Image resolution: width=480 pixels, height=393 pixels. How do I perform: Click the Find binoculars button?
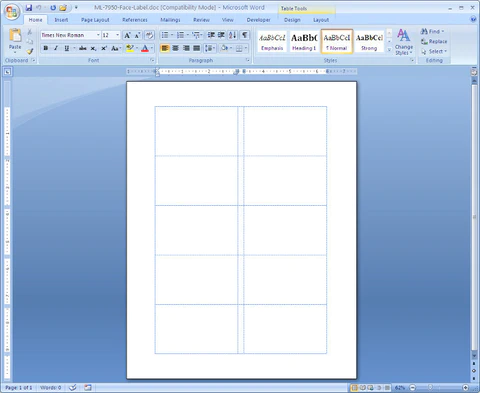point(432,31)
